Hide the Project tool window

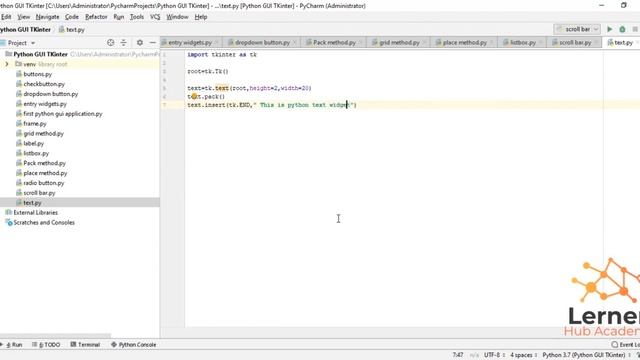(152, 42)
